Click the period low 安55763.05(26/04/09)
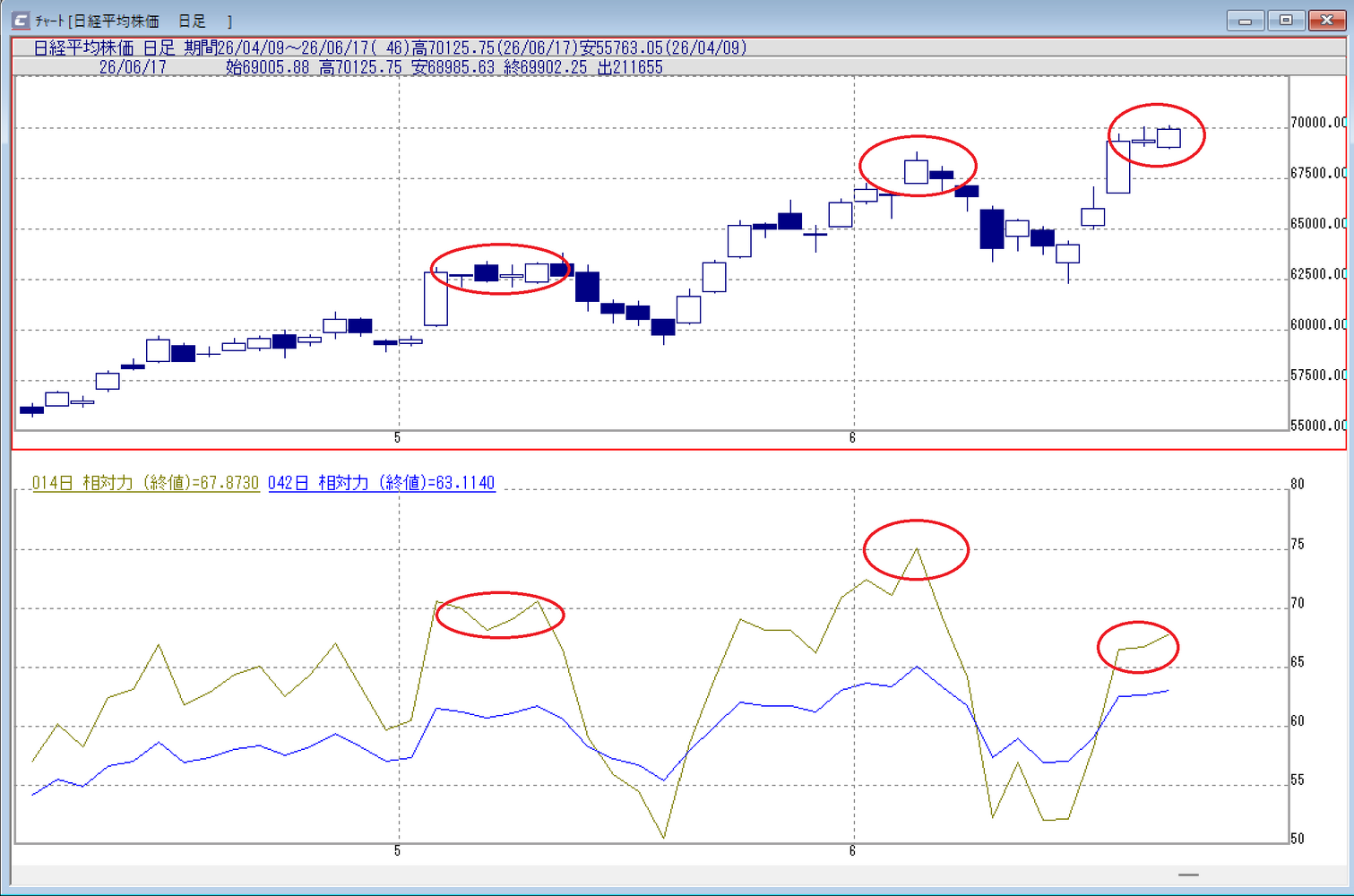 [663, 47]
